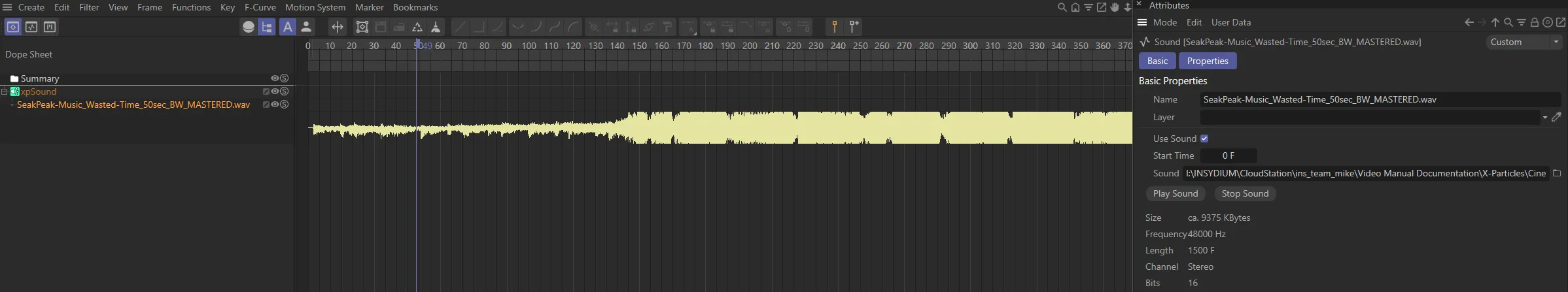Toggle the 'A' automatic mode icon
The width and height of the screenshot is (1568, 292).
pyautogui.click(x=287, y=27)
